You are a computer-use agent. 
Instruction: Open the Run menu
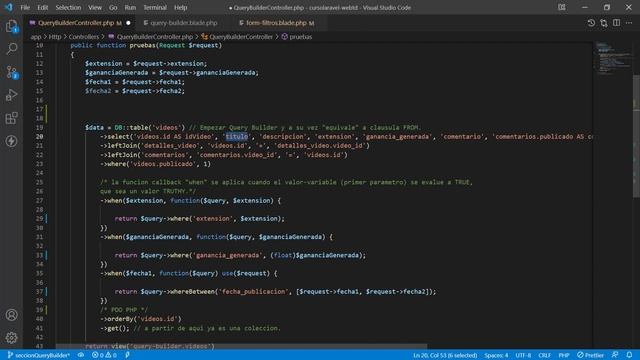click(130, 7)
